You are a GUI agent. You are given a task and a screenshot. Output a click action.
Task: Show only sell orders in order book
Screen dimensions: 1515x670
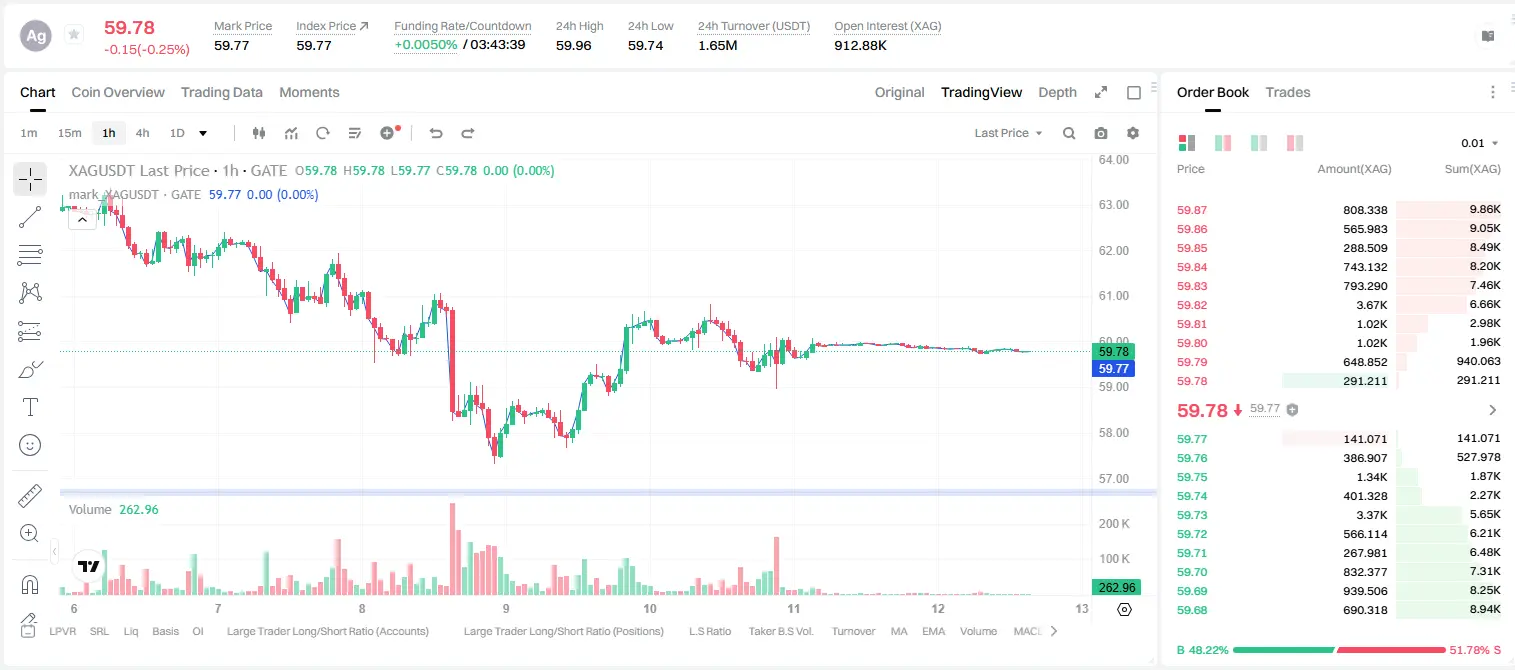click(1295, 143)
